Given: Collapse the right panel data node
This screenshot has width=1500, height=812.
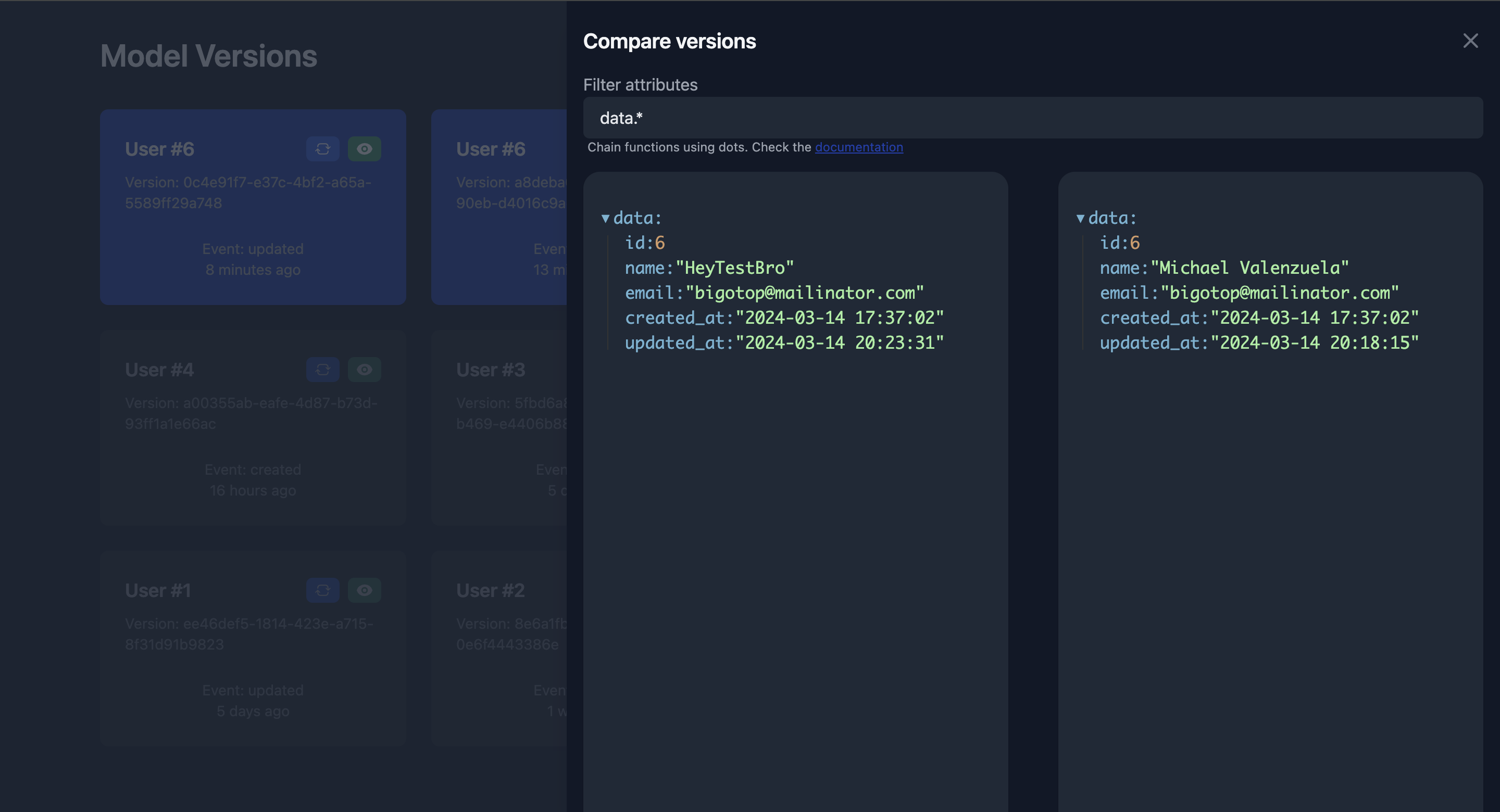Looking at the screenshot, I should coord(1080,218).
